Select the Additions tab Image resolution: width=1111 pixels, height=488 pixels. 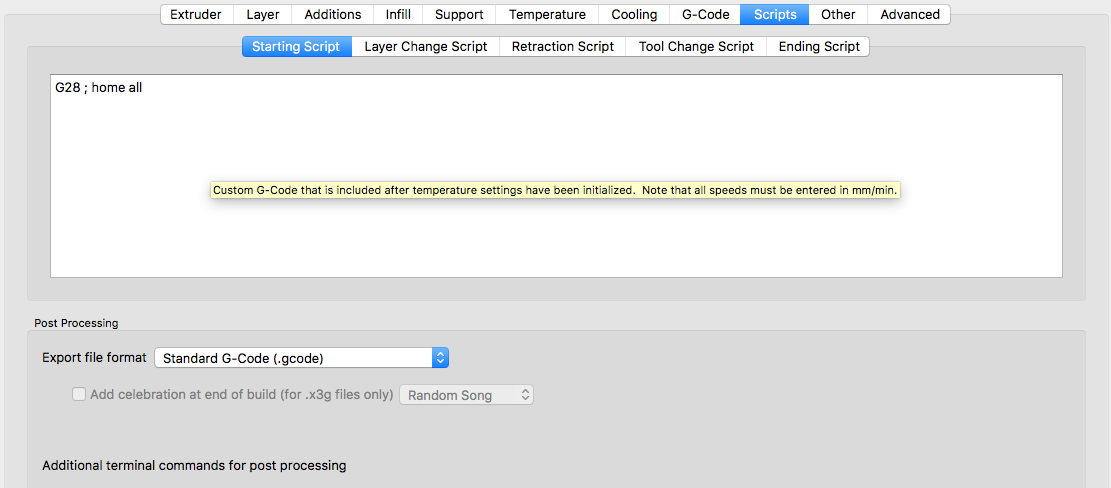(332, 14)
